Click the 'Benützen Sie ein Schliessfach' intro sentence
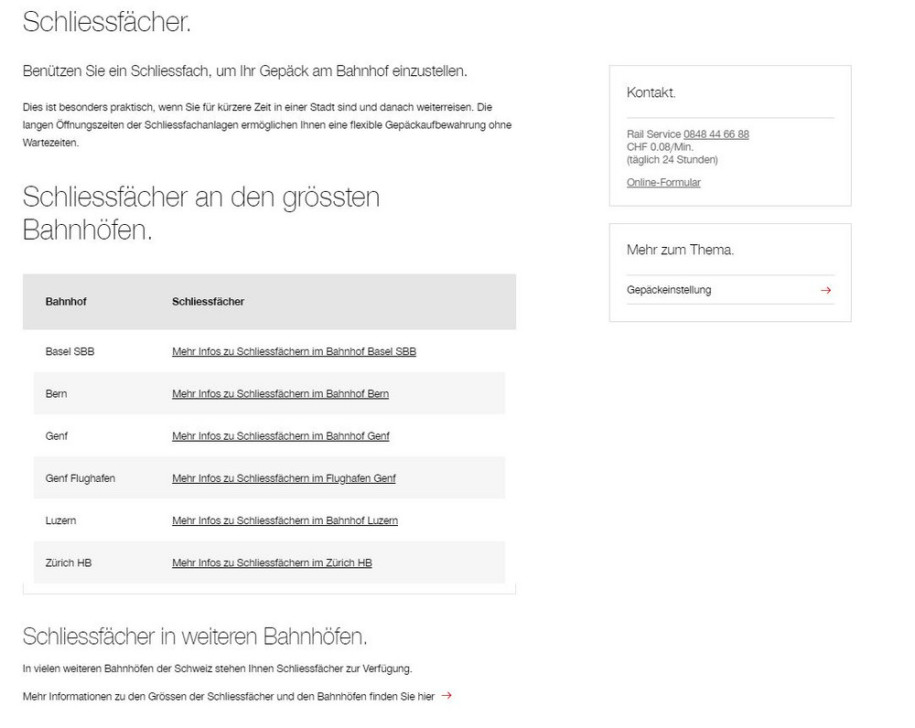The height and width of the screenshot is (728, 915). (x=245, y=71)
